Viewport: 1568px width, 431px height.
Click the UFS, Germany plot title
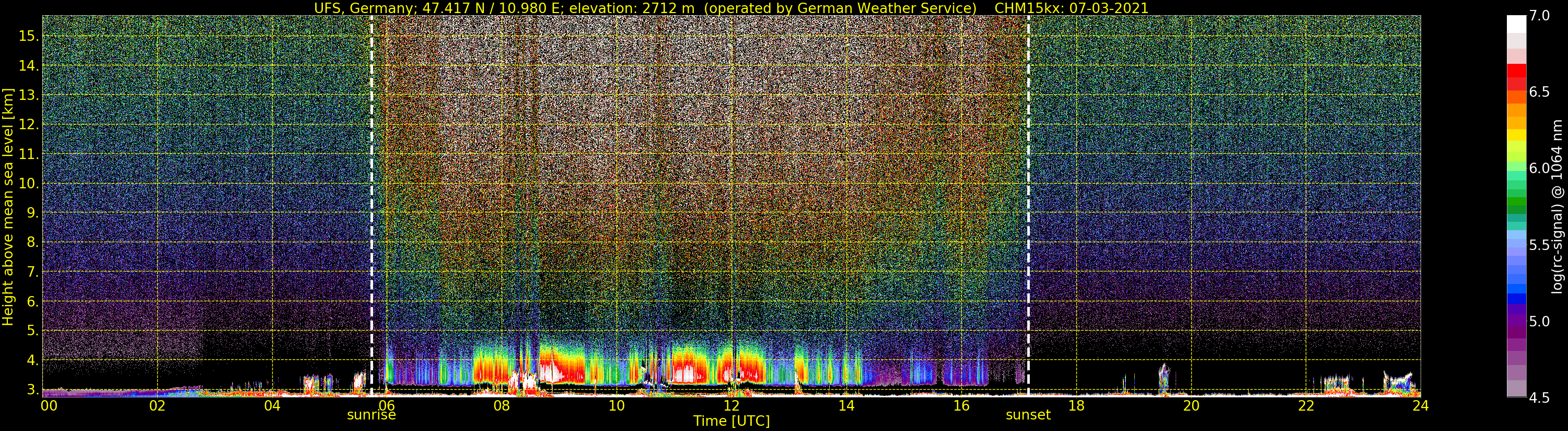[x=731, y=8]
